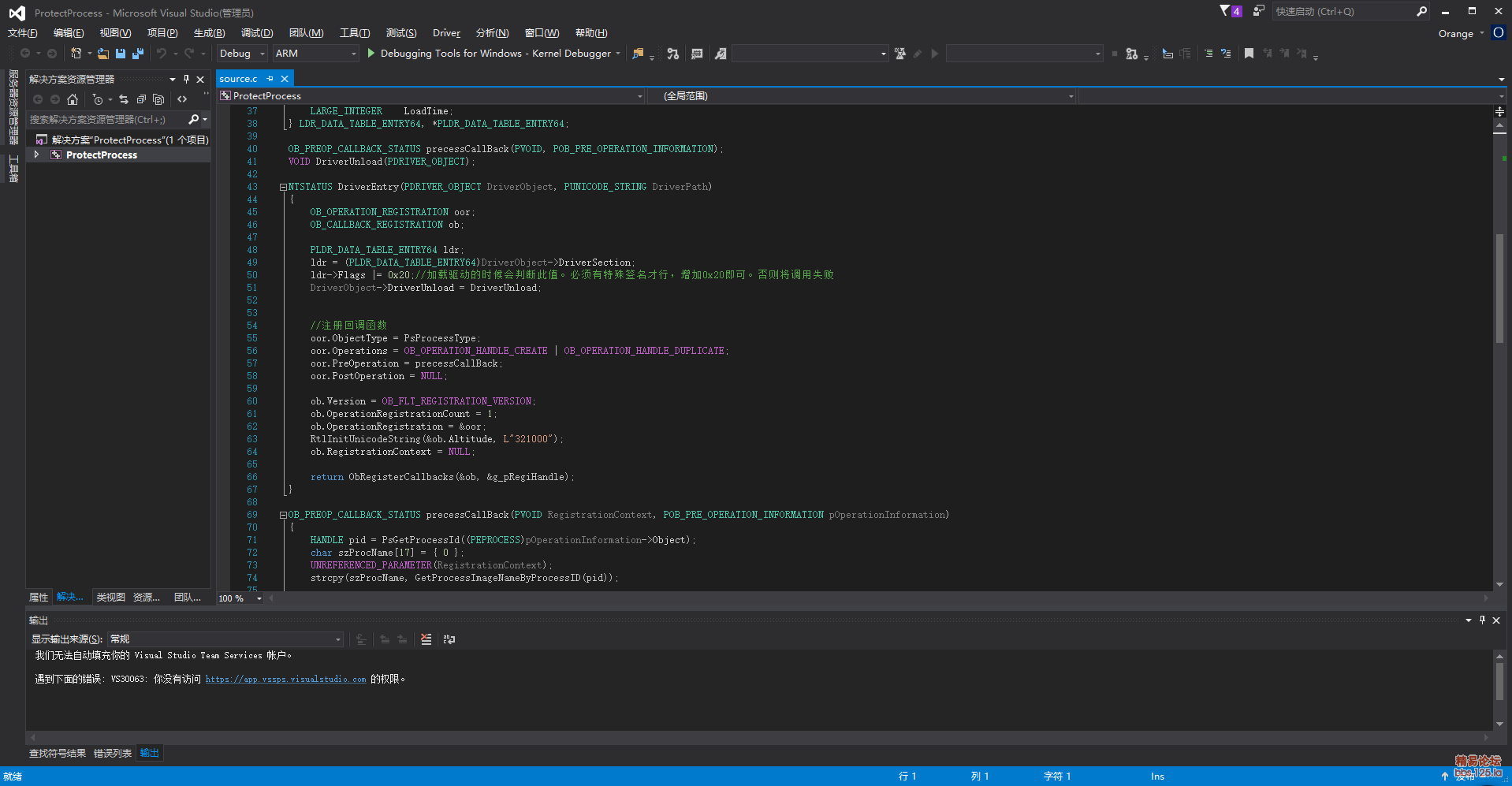Clear all text in the Output pane
1512x786 pixels.
426,639
